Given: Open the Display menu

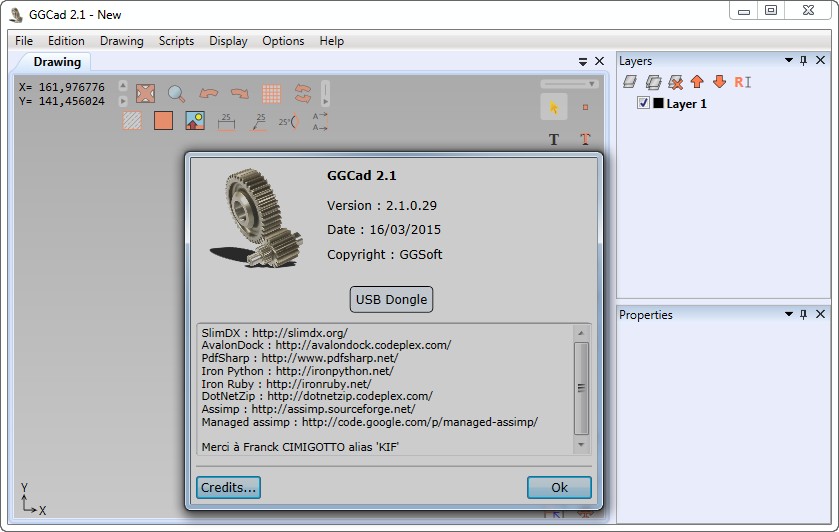Looking at the screenshot, I should click(x=228, y=41).
